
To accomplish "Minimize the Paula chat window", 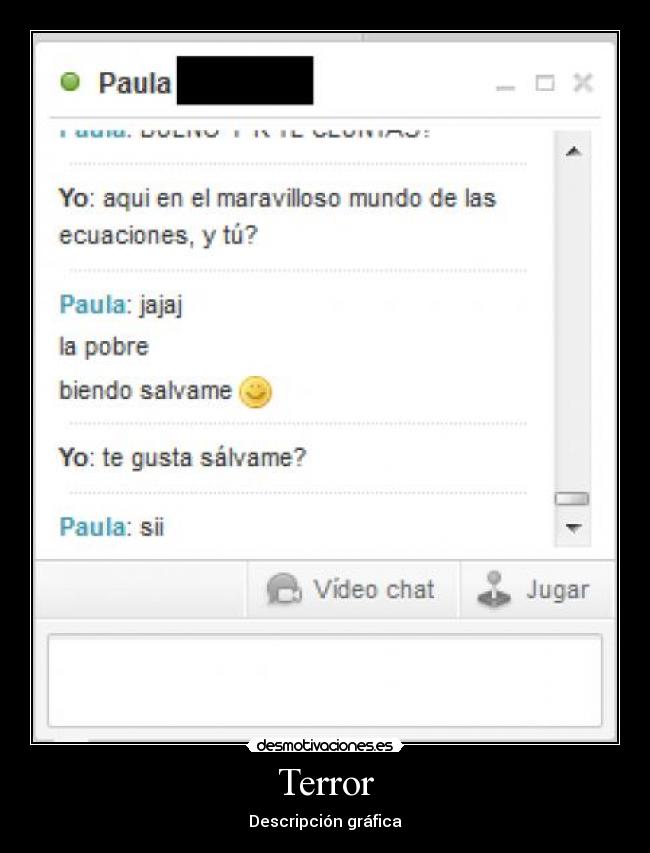I will coord(505,87).
